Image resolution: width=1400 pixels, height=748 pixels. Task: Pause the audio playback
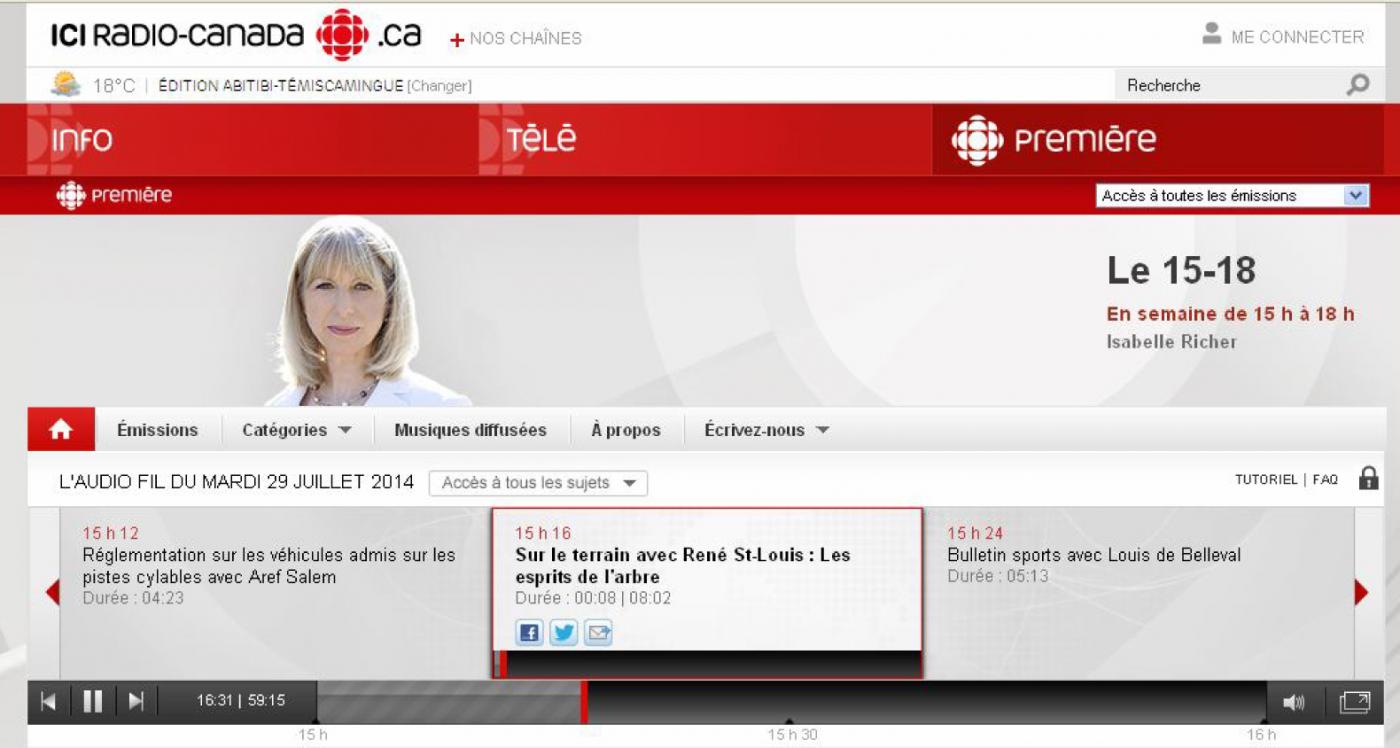coord(92,702)
